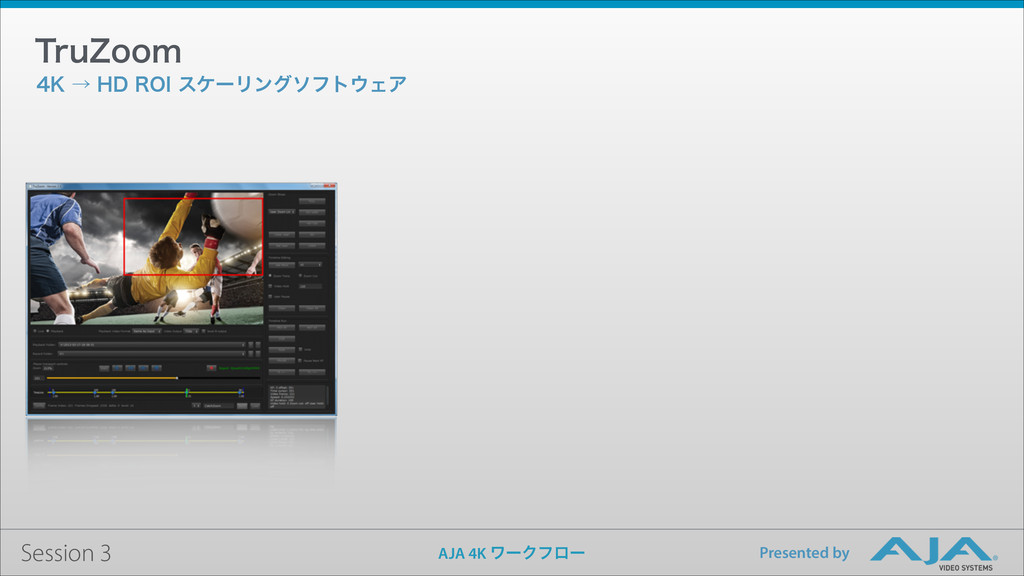1024x576 pixels.
Task: Click the red ROI box in video preview
Action: (x=193, y=236)
